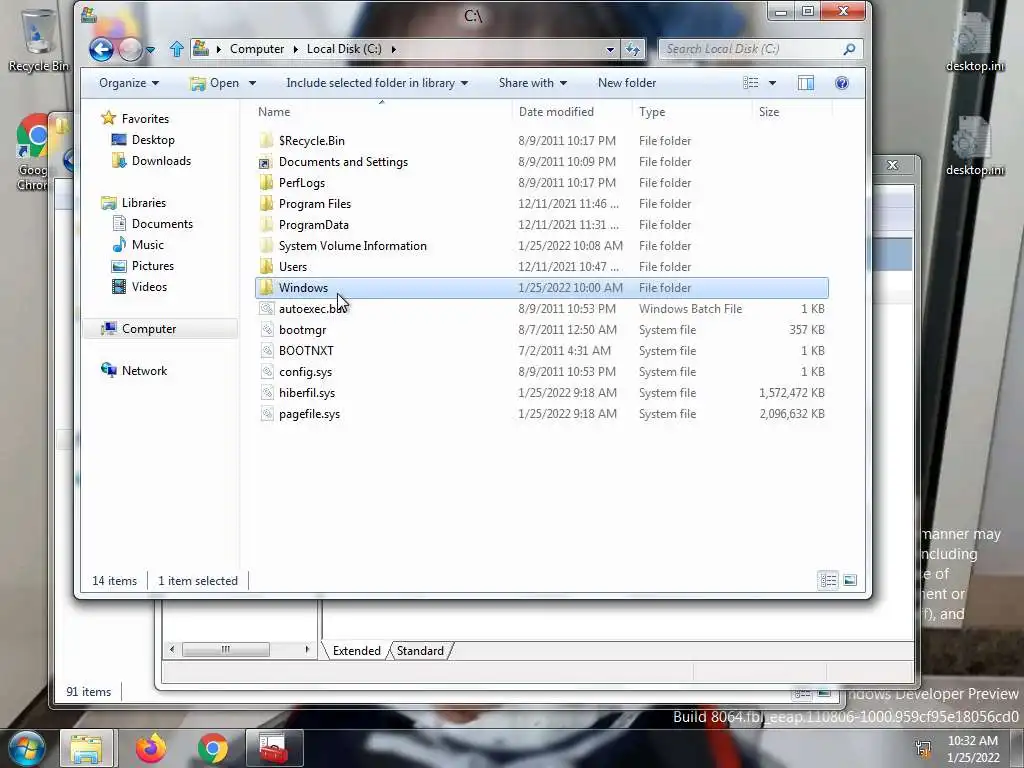Launch Firefox from the taskbar
1024x768 pixels.
(151, 748)
